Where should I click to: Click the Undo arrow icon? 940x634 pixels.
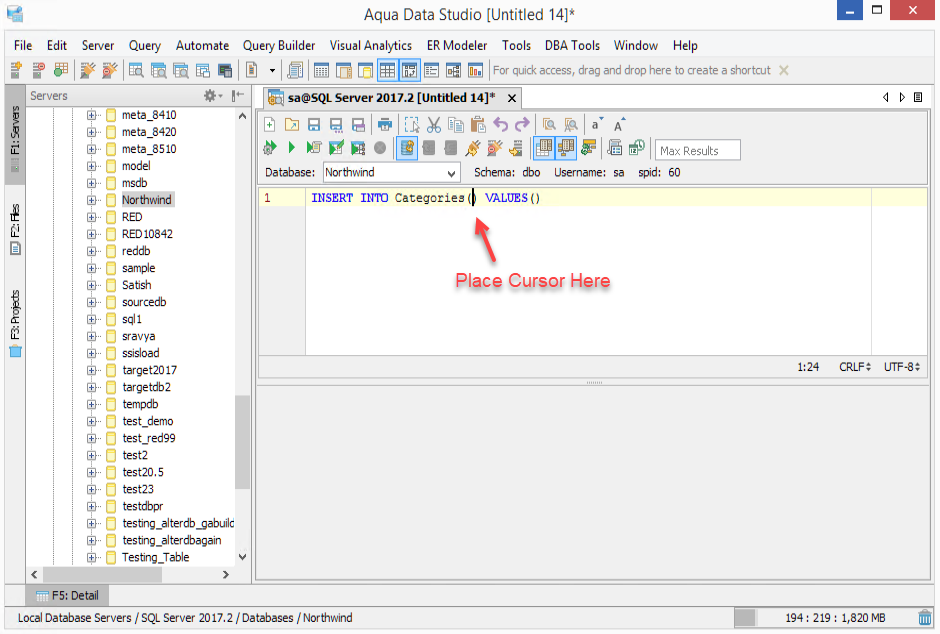[x=501, y=125]
